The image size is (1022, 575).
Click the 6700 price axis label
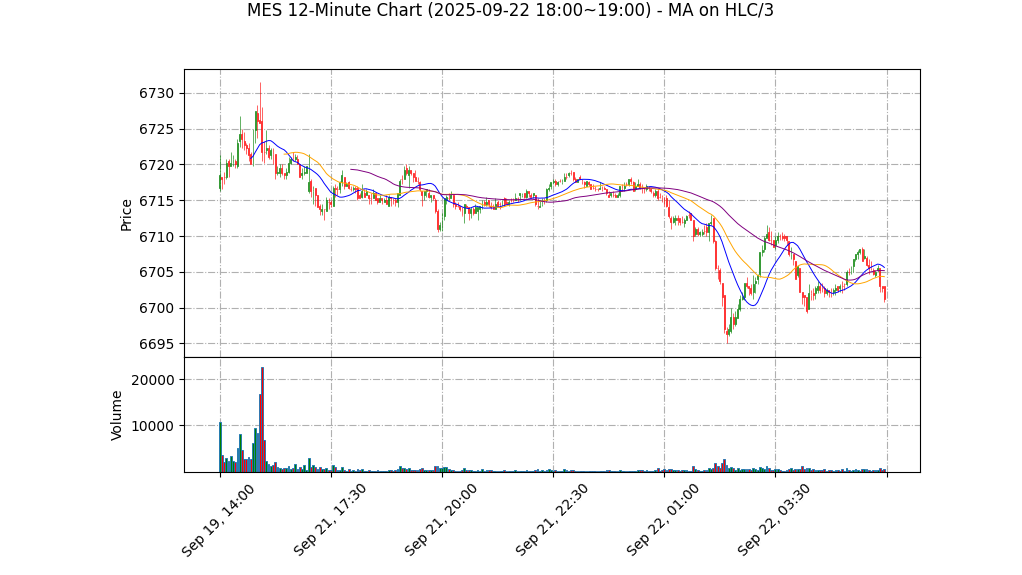[156, 308]
